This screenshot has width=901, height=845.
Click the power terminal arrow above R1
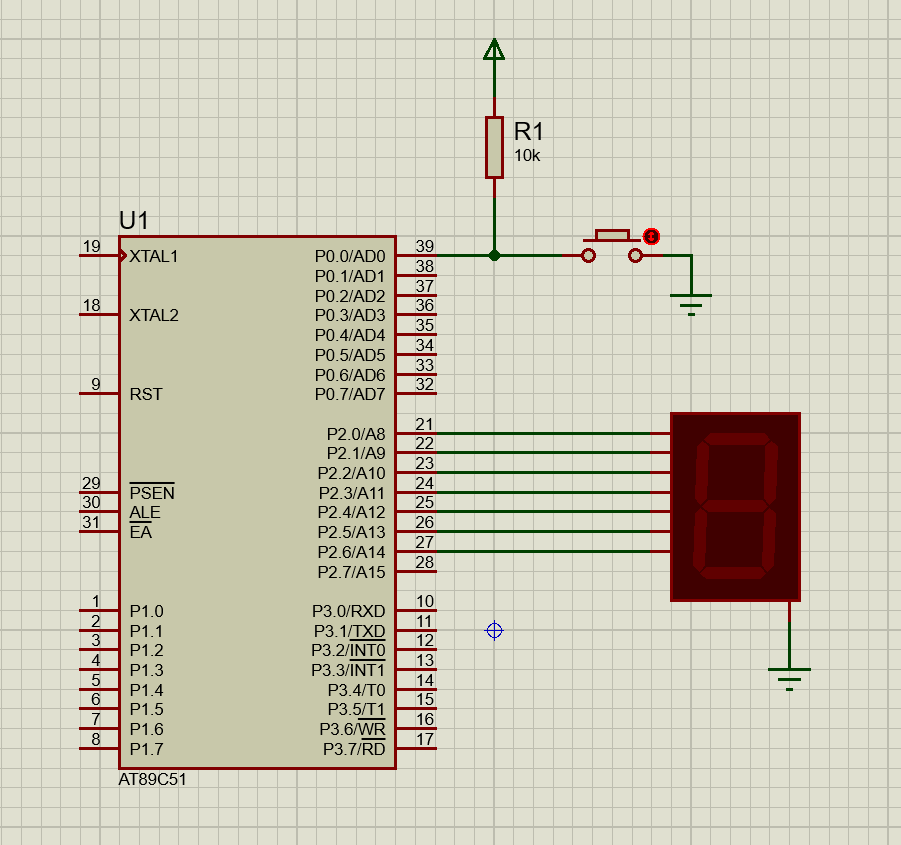[x=494, y=49]
